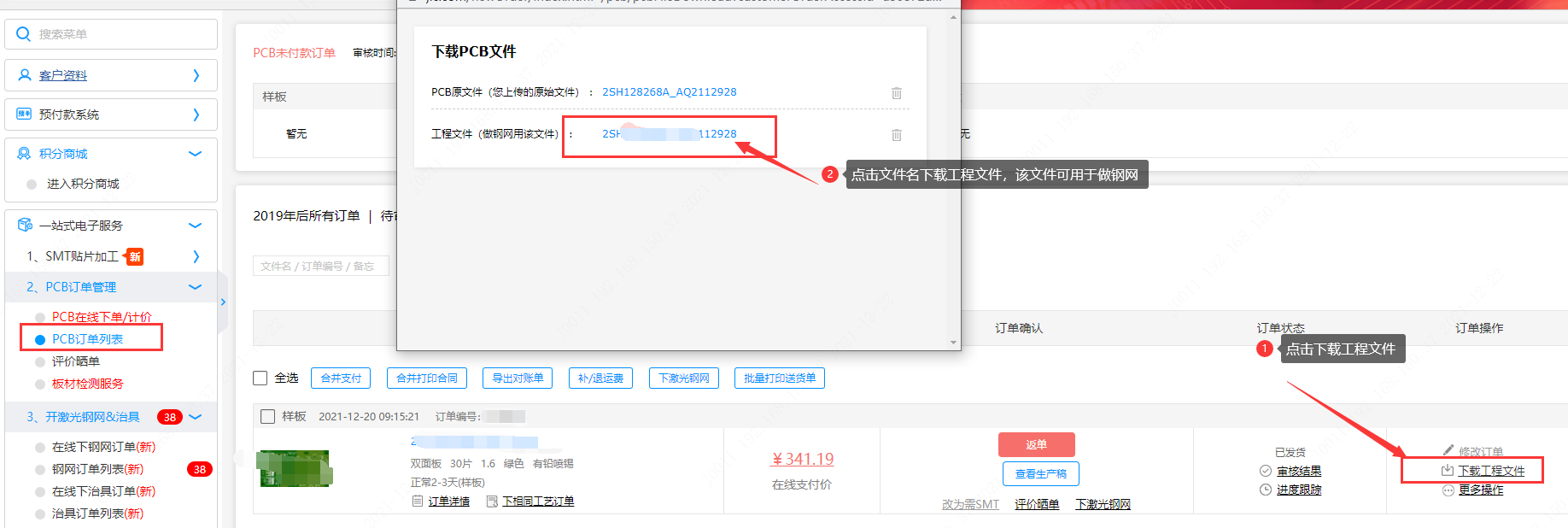This screenshot has height=528, width=1568.
Task: Click the 搜索菜单 search field
Action: [120, 34]
